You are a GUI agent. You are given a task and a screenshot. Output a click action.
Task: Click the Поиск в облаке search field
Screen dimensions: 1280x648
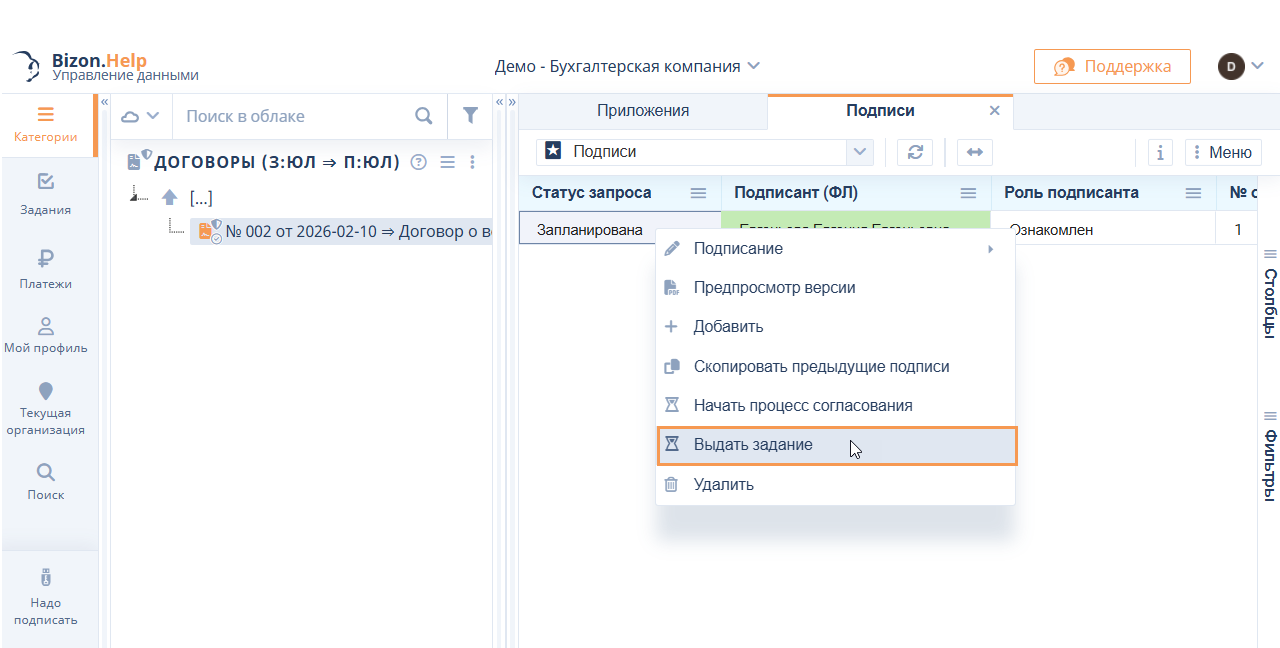295,116
